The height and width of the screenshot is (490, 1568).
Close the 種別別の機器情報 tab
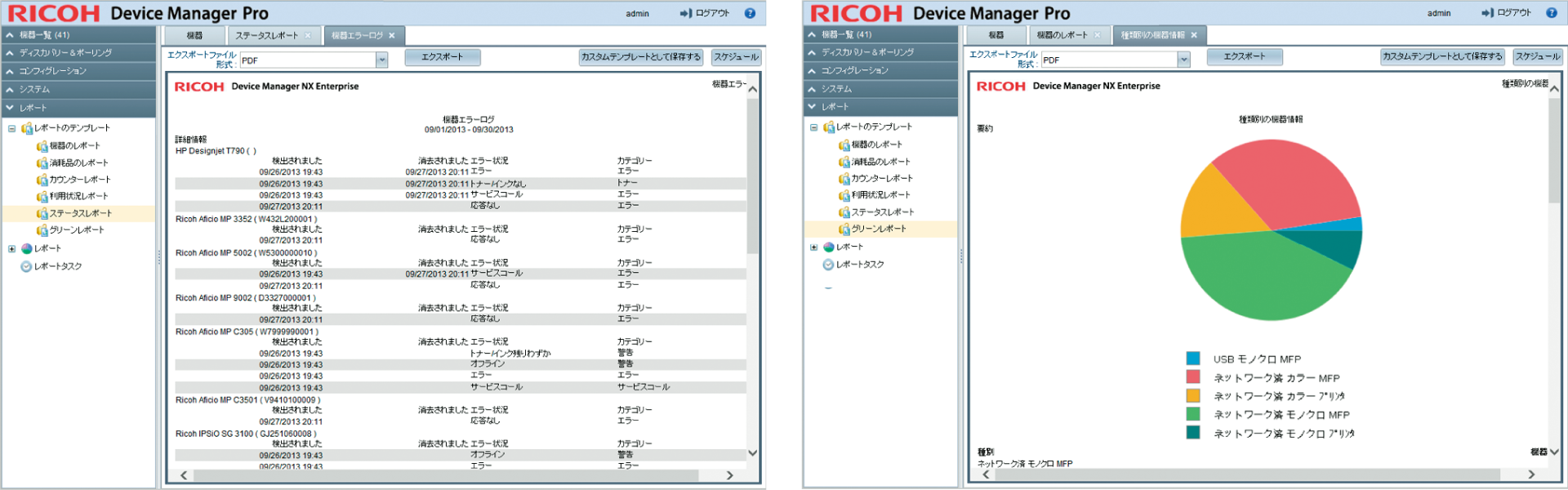[1194, 35]
